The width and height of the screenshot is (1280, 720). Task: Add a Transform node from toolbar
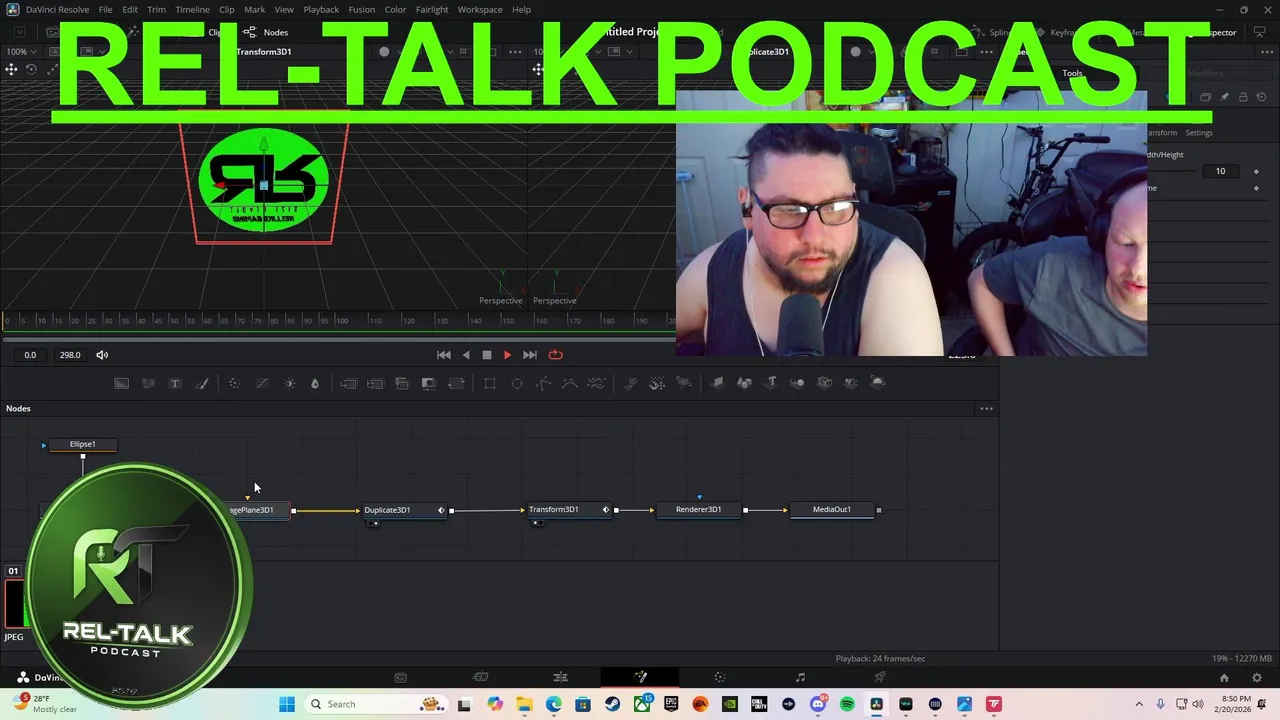coord(456,383)
